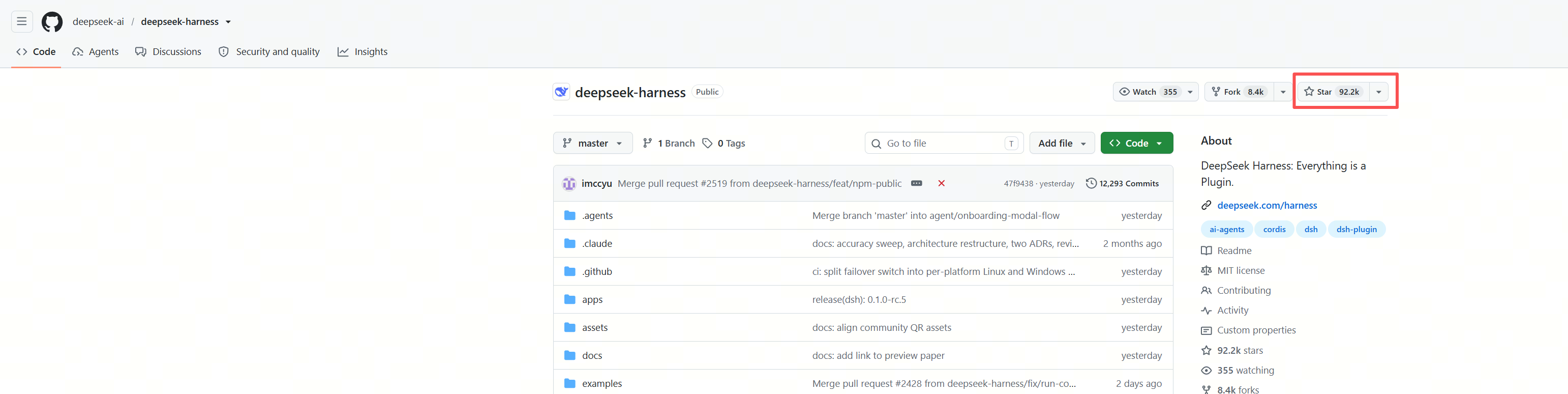Open the Discussions tab
Screen dimensions: 1568x394
pyautogui.click(x=168, y=52)
